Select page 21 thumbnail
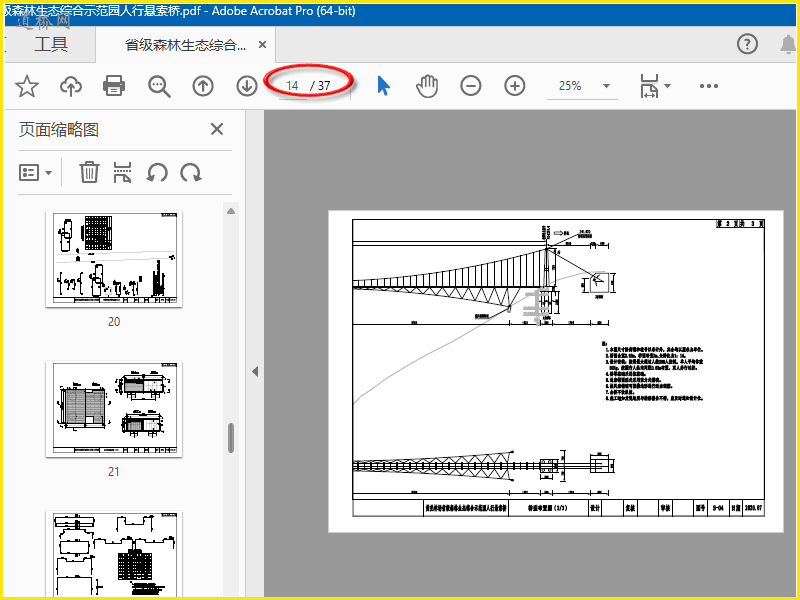800x600 pixels. tap(114, 409)
